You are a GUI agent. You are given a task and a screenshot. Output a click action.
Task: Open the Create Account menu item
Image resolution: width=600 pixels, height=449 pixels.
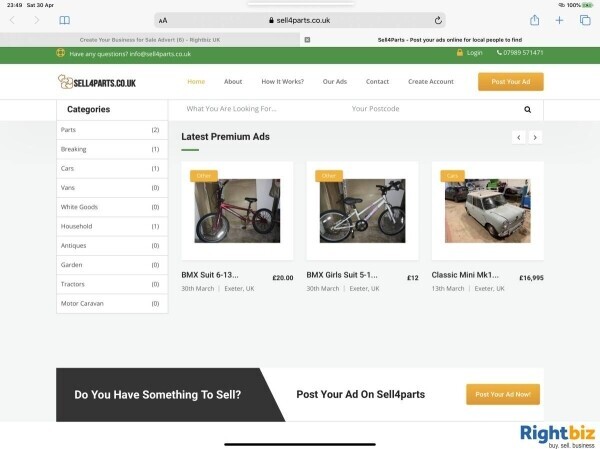[x=430, y=82]
